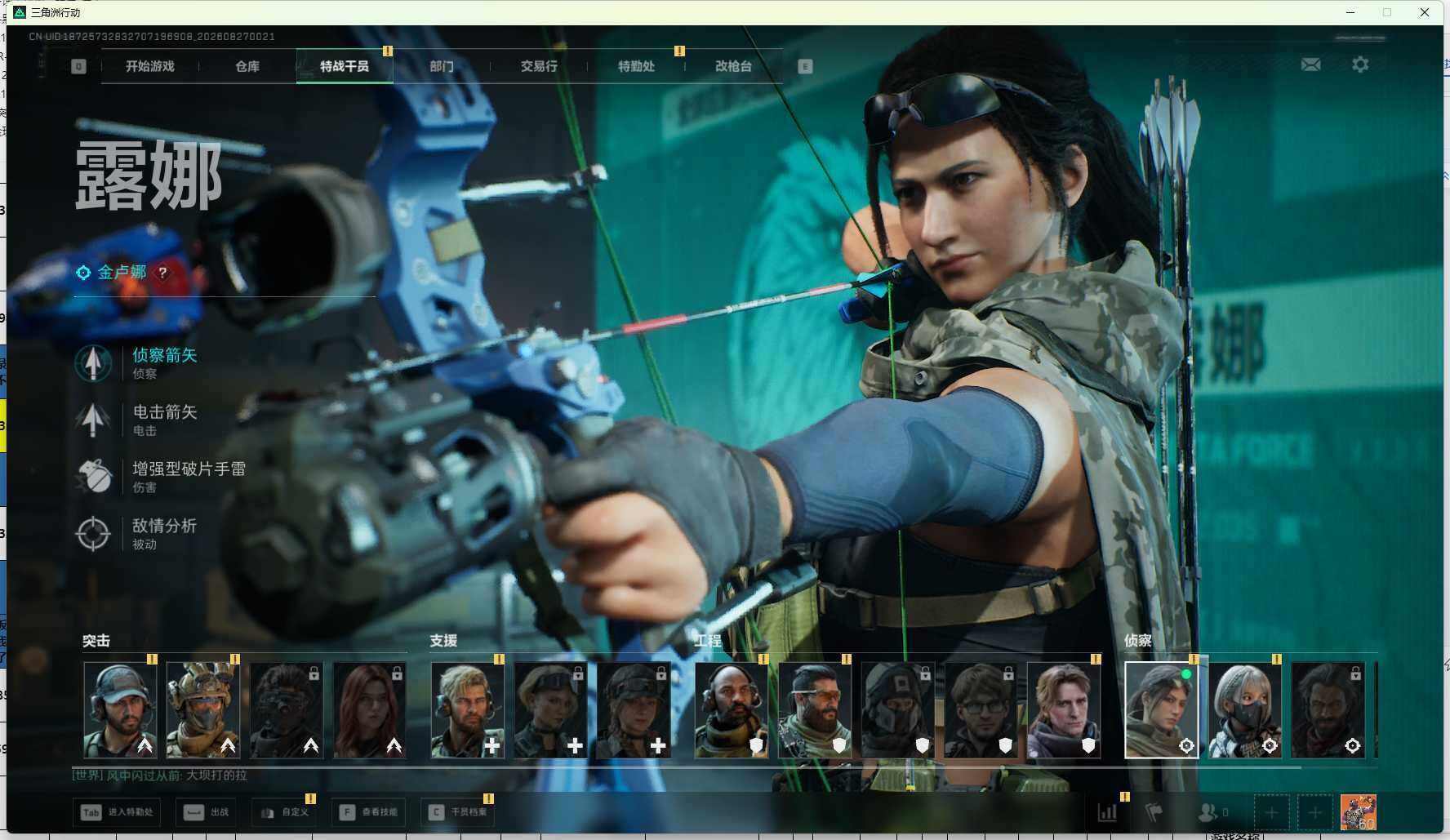Open the mail inbox envelope icon

pyautogui.click(x=1310, y=64)
